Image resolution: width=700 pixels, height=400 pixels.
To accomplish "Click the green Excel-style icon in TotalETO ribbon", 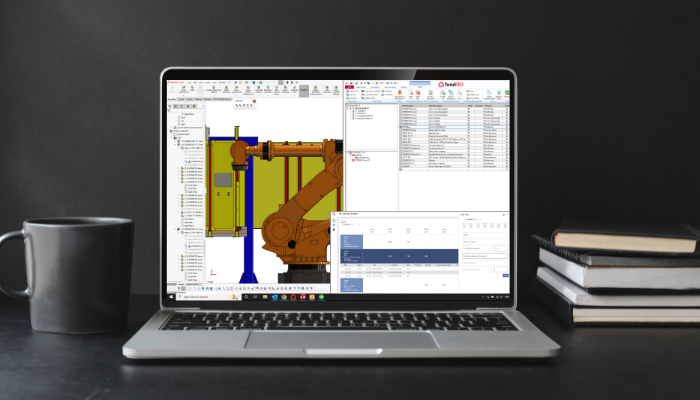I will tap(507, 92).
